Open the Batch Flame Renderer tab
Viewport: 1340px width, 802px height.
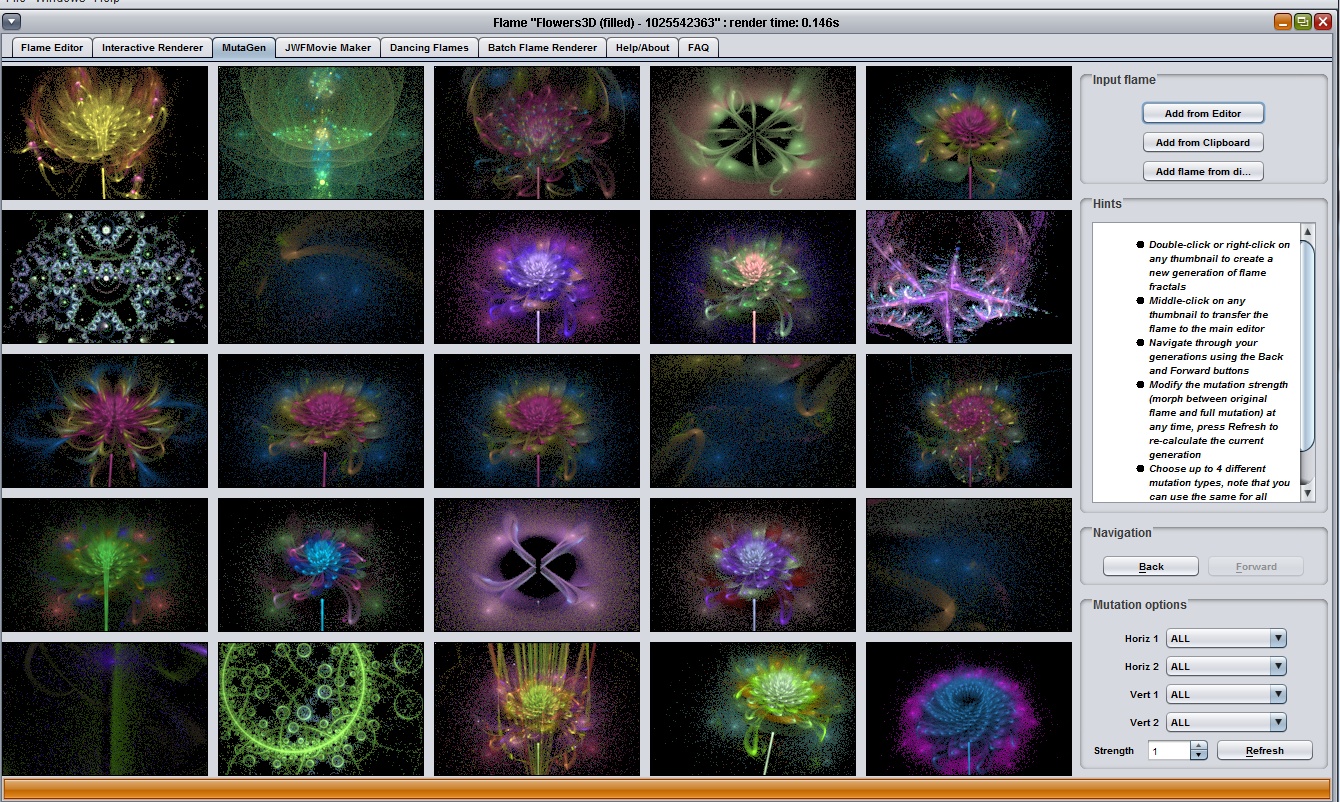tap(542, 47)
